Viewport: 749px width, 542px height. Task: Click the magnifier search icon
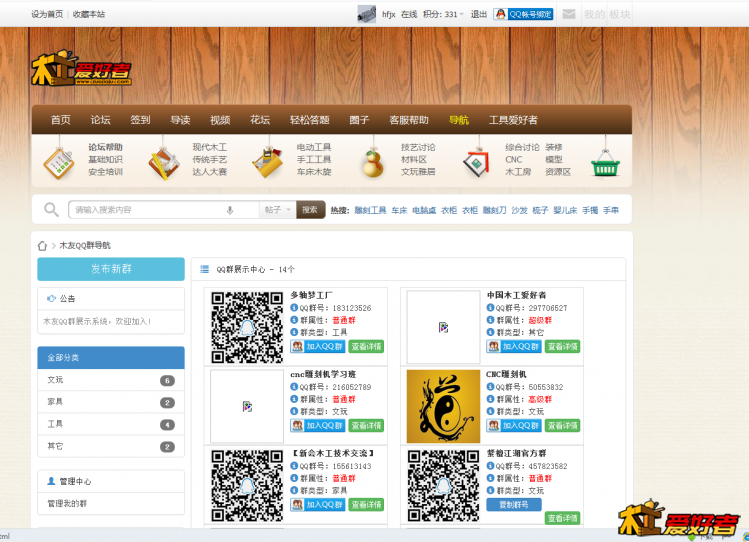pos(51,210)
